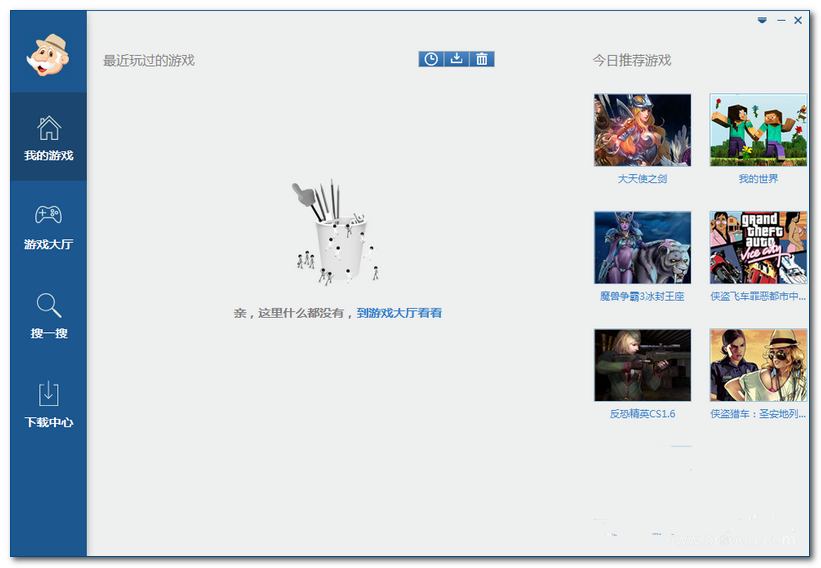
Task: Click the 大天使之剑 title link
Action: point(642,179)
